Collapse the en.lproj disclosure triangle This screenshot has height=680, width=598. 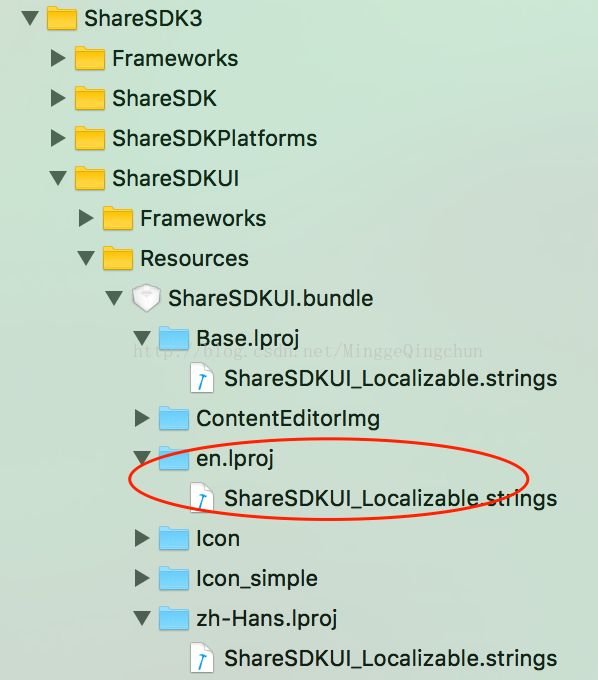(x=142, y=457)
